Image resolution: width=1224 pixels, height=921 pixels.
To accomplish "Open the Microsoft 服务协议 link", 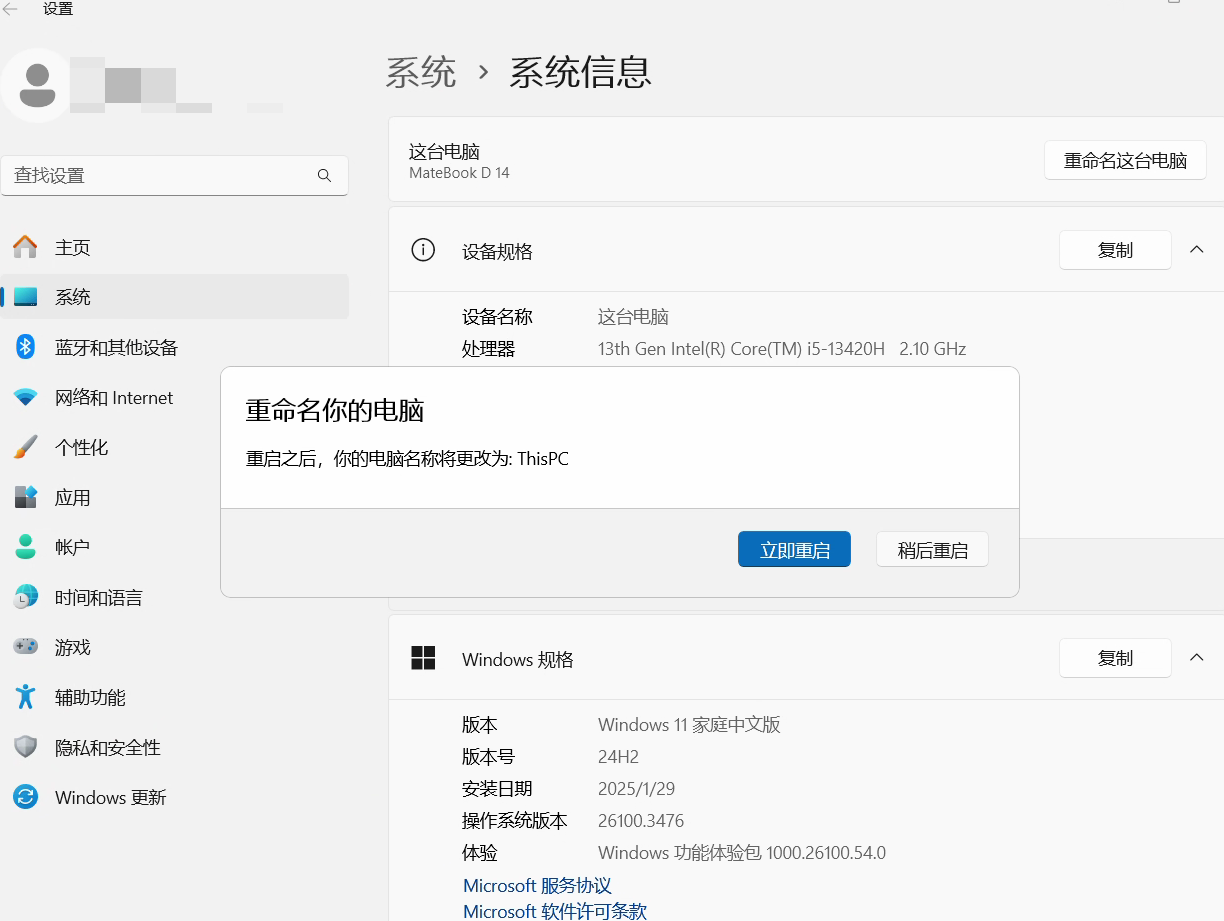I will [537, 886].
